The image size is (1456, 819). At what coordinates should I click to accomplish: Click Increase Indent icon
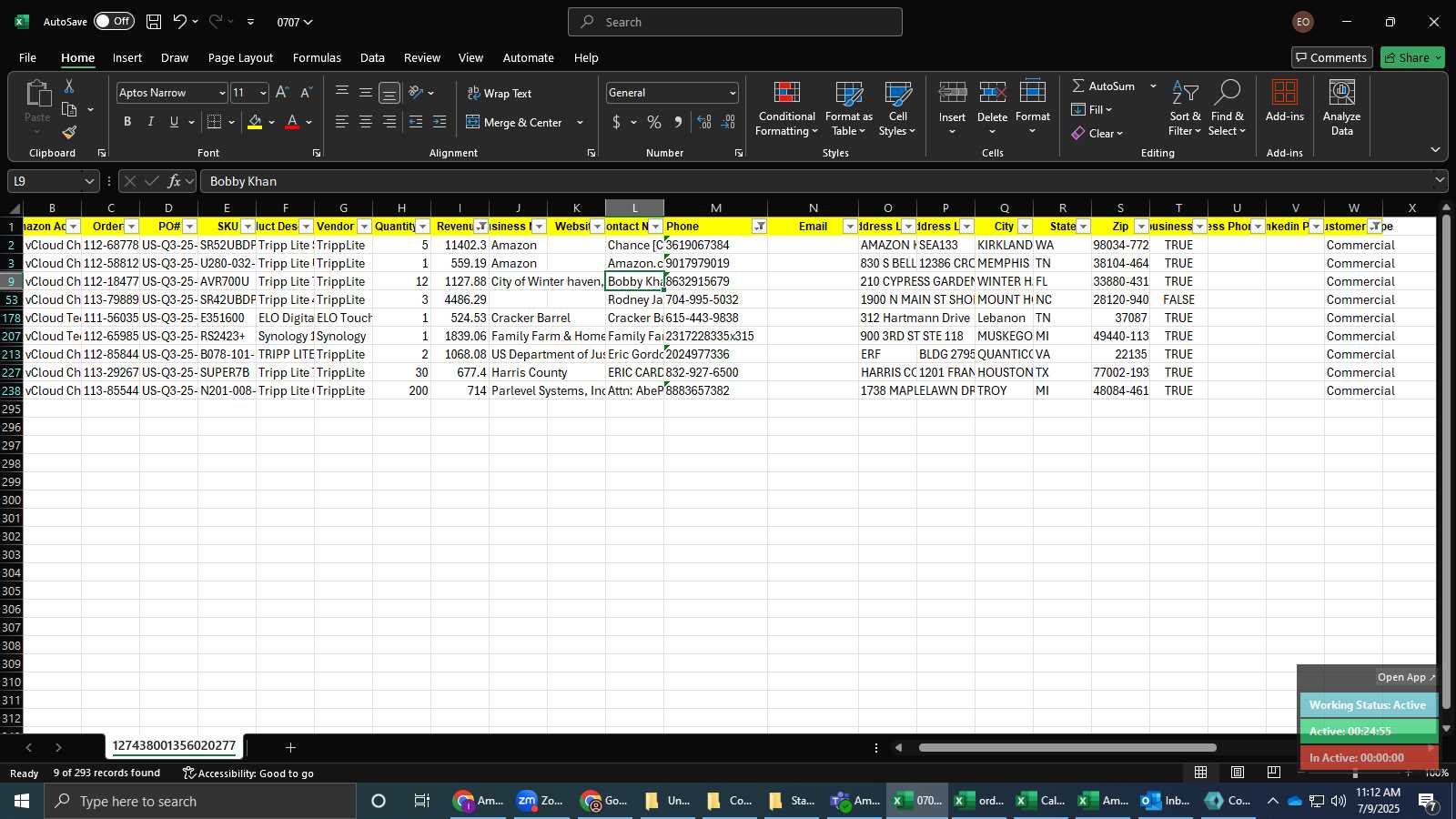coord(440,122)
